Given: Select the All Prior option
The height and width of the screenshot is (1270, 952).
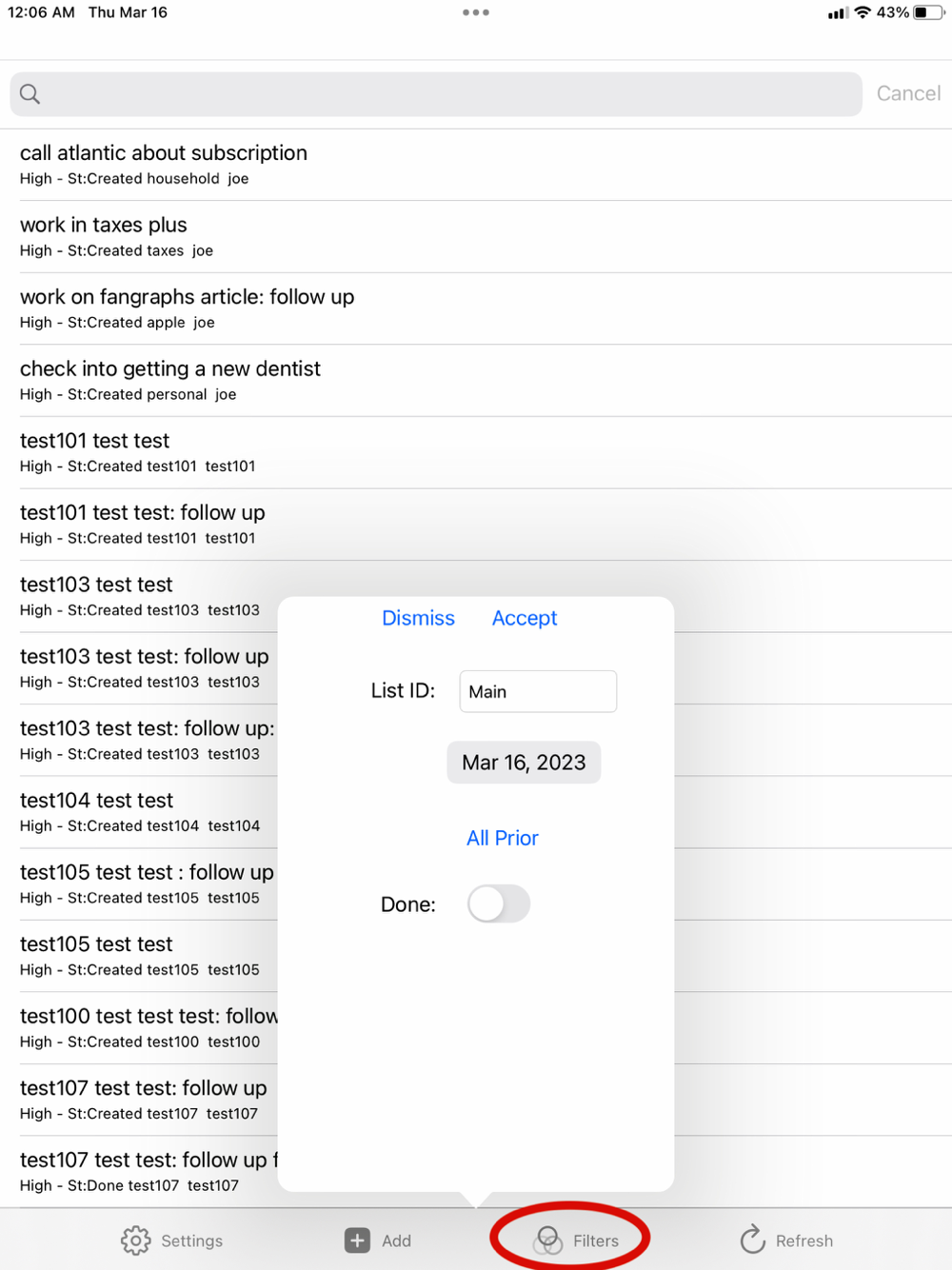Looking at the screenshot, I should 503,838.
